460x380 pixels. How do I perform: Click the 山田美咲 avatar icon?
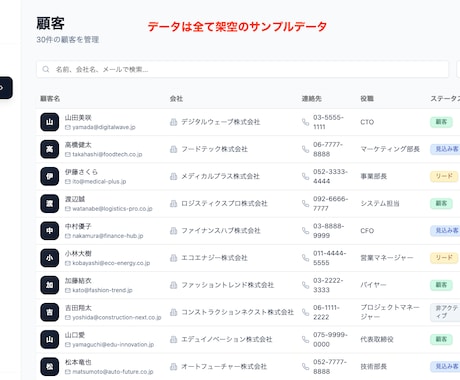click(50, 122)
